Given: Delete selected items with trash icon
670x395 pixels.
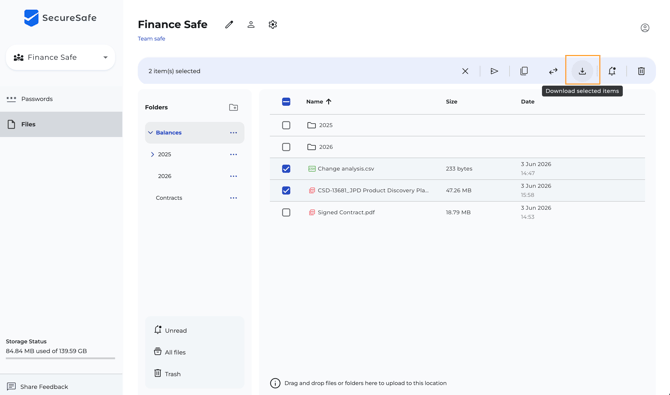Looking at the screenshot, I should tap(641, 71).
